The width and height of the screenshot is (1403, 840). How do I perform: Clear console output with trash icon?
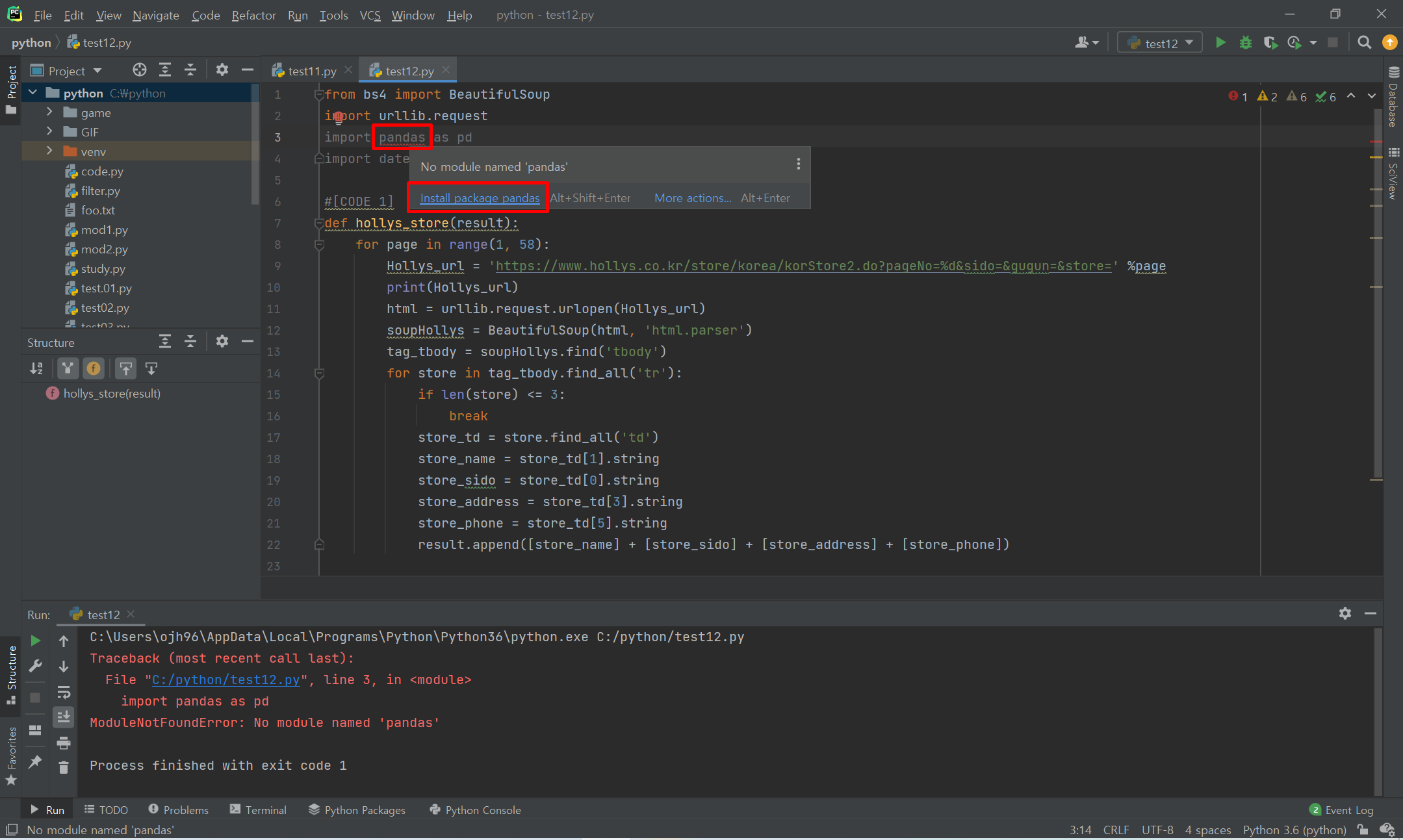click(x=64, y=768)
